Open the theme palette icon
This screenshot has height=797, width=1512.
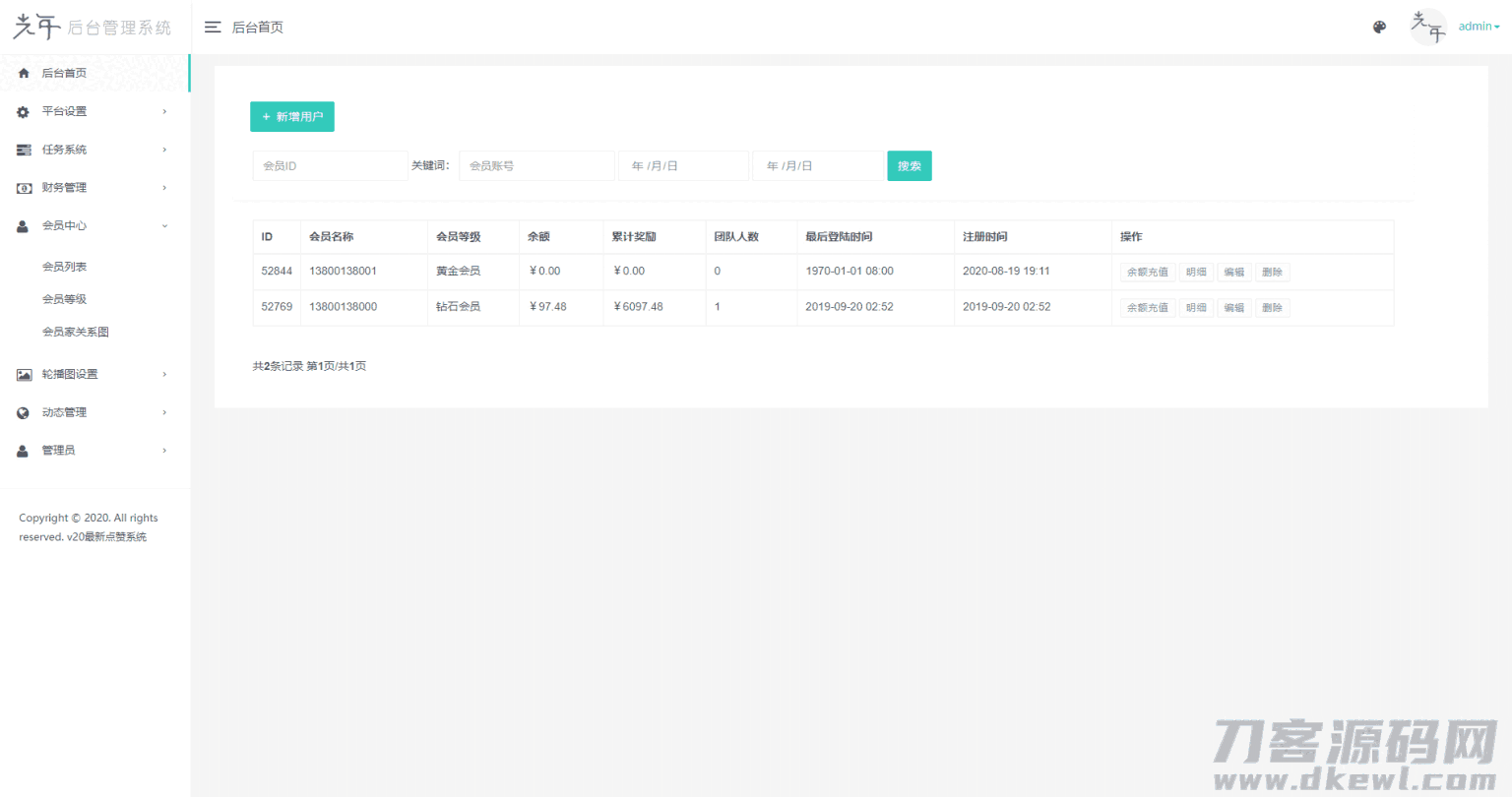click(1379, 28)
